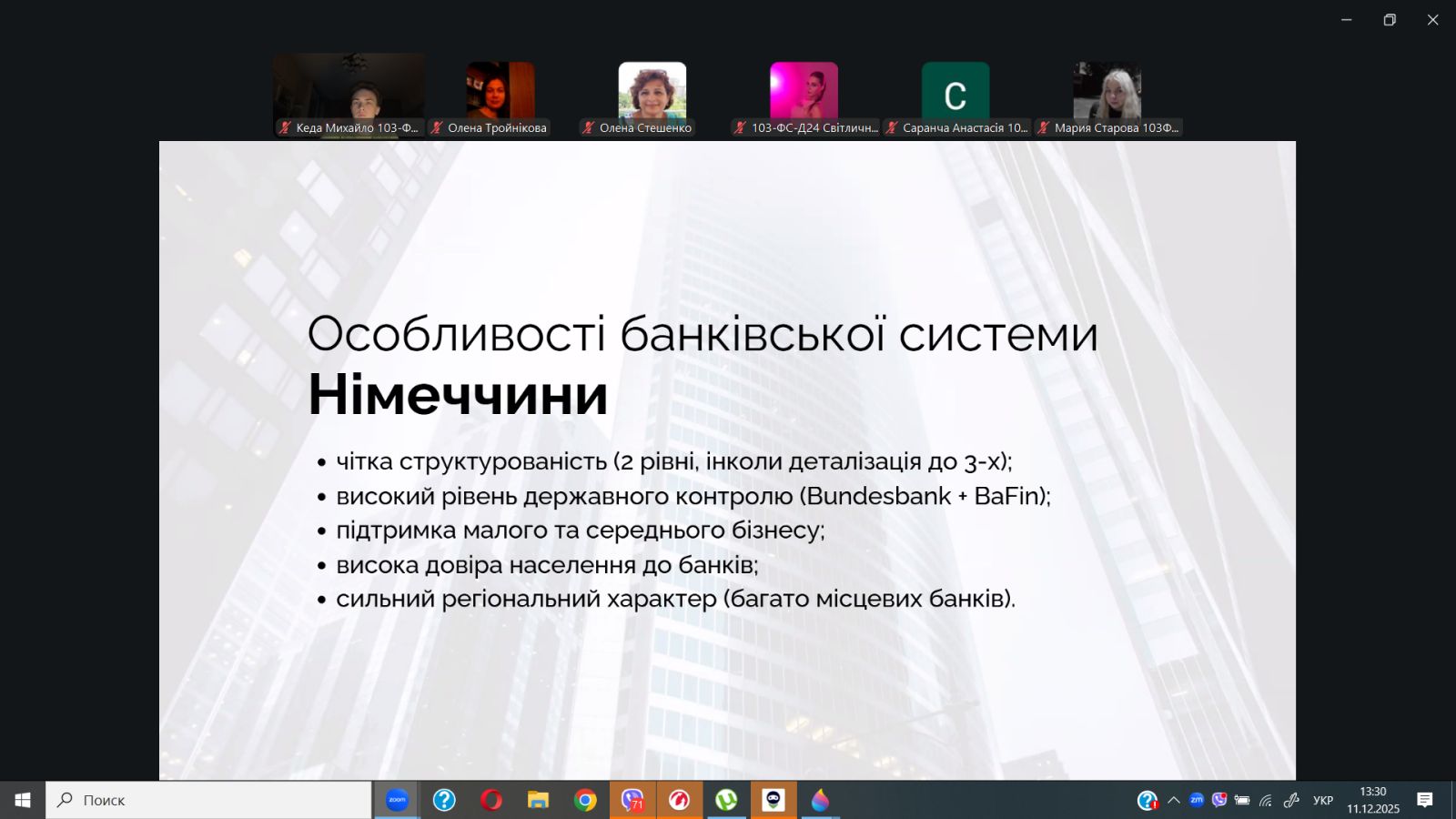Image resolution: width=1456 pixels, height=819 pixels.
Task: Click the muted microphone icon of Саранча Анастасія
Action: pos(892,128)
